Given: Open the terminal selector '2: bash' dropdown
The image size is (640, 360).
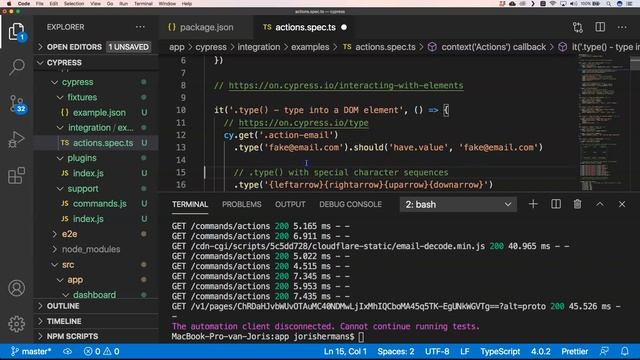Looking at the screenshot, I should click(x=458, y=204).
